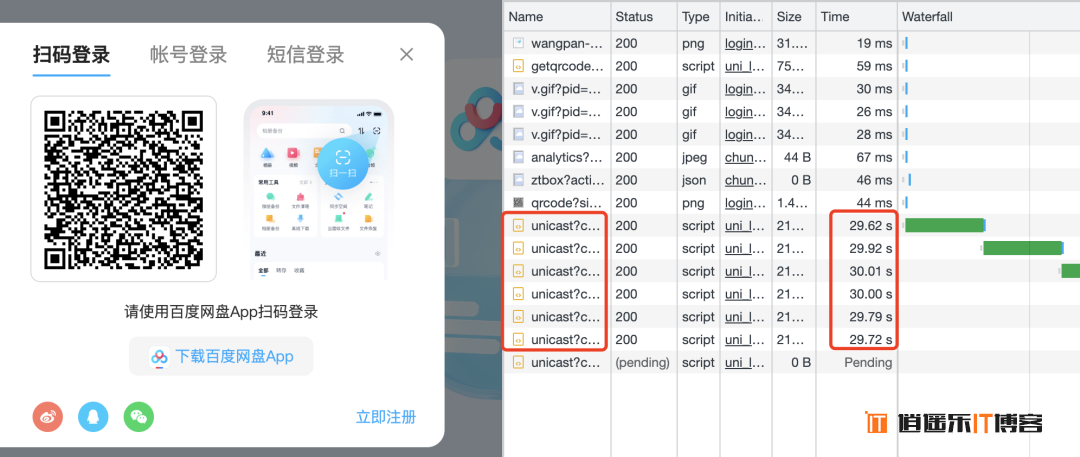The width and height of the screenshot is (1080, 457).
Task: Select the 扫码登录 tab
Action: (x=71, y=55)
